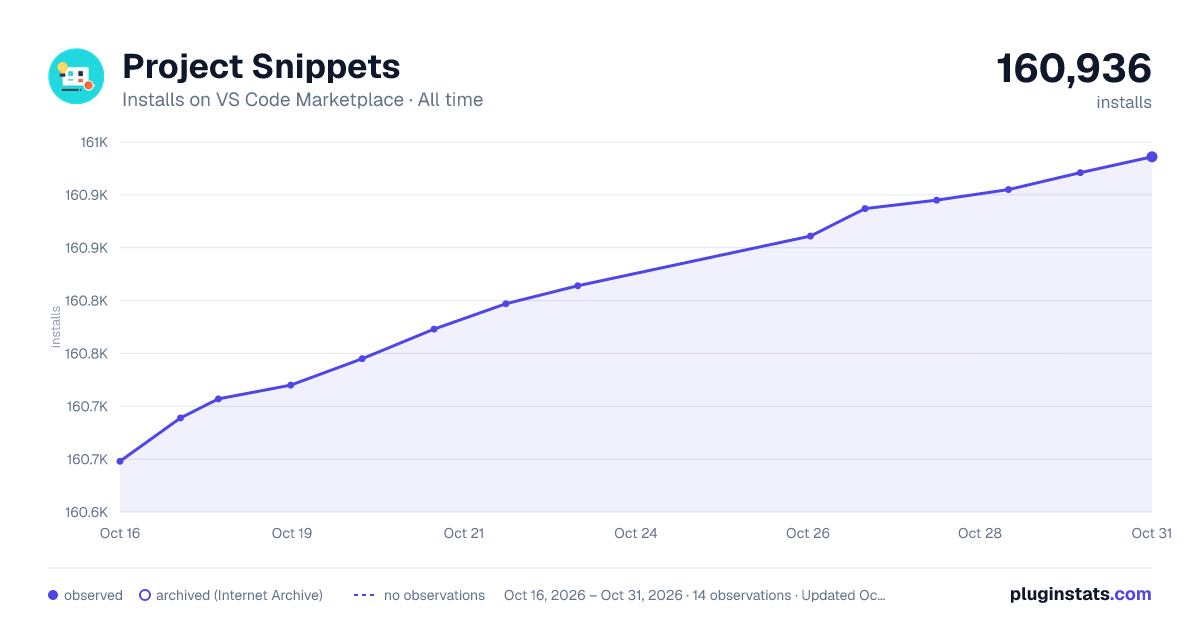This screenshot has height=630, width=1200.
Task: Click the Installs on VS Code Marketplace subtitle
Action: pyautogui.click(x=302, y=100)
